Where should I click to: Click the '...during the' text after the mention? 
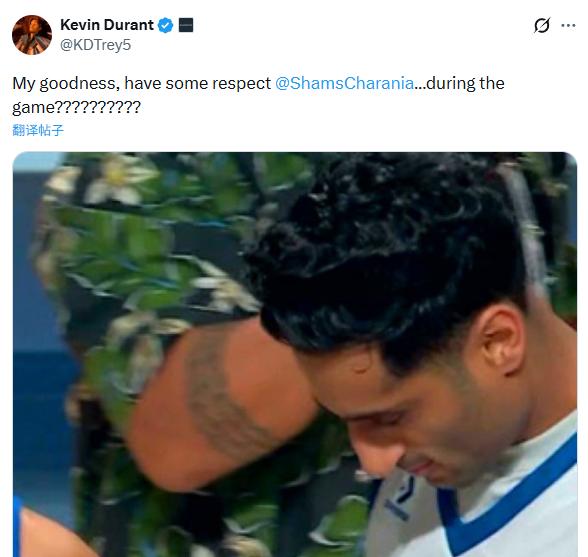pyautogui.click(x=459, y=83)
